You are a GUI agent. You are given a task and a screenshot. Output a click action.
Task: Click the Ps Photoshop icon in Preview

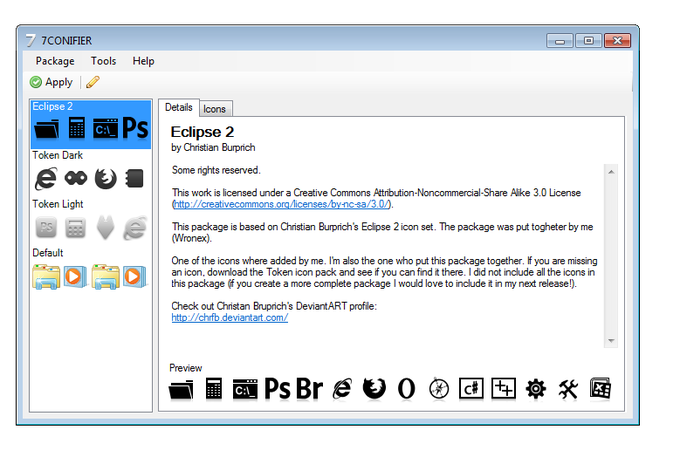(x=277, y=388)
